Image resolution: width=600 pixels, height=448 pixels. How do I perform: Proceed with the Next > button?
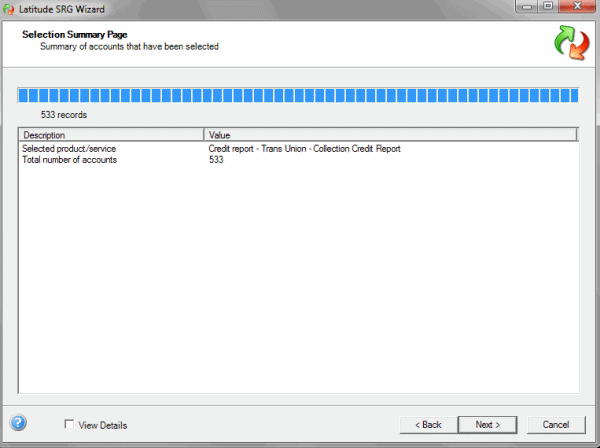[488, 425]
